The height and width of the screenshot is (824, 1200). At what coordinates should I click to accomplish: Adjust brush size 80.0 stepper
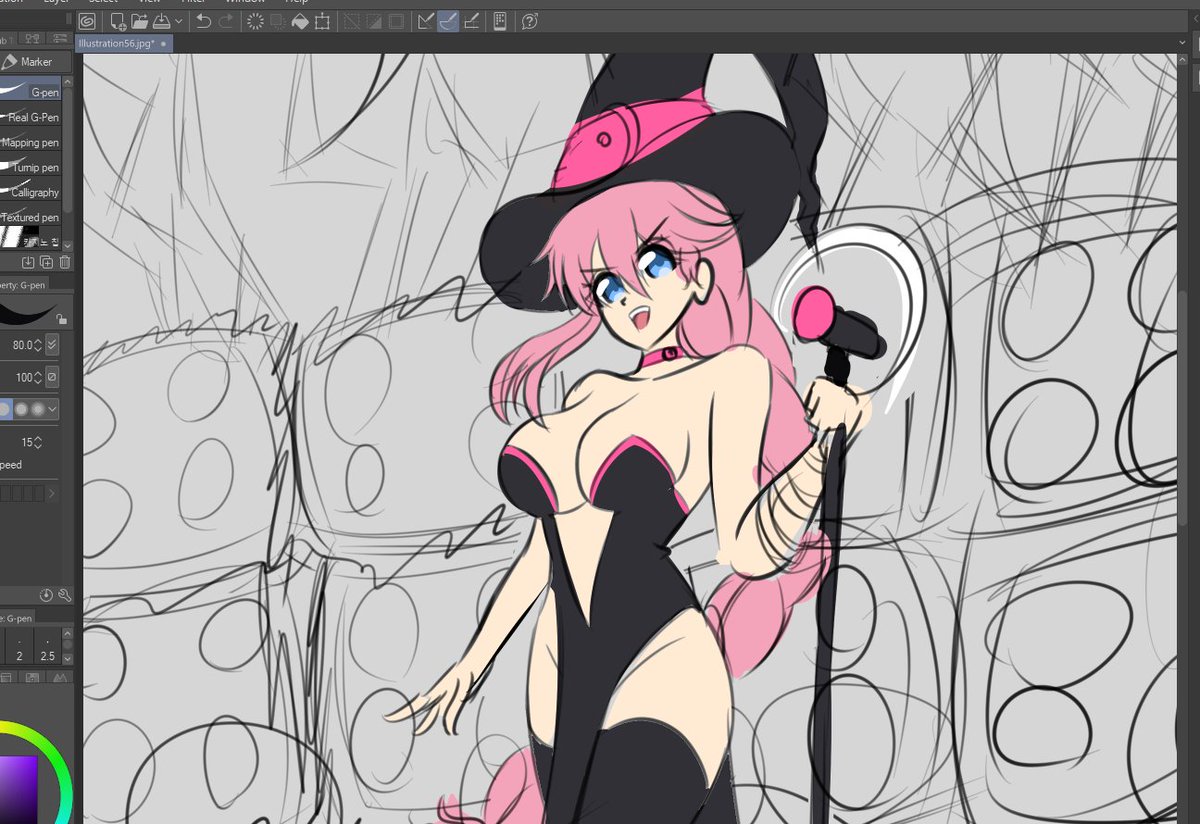(37, 344)
